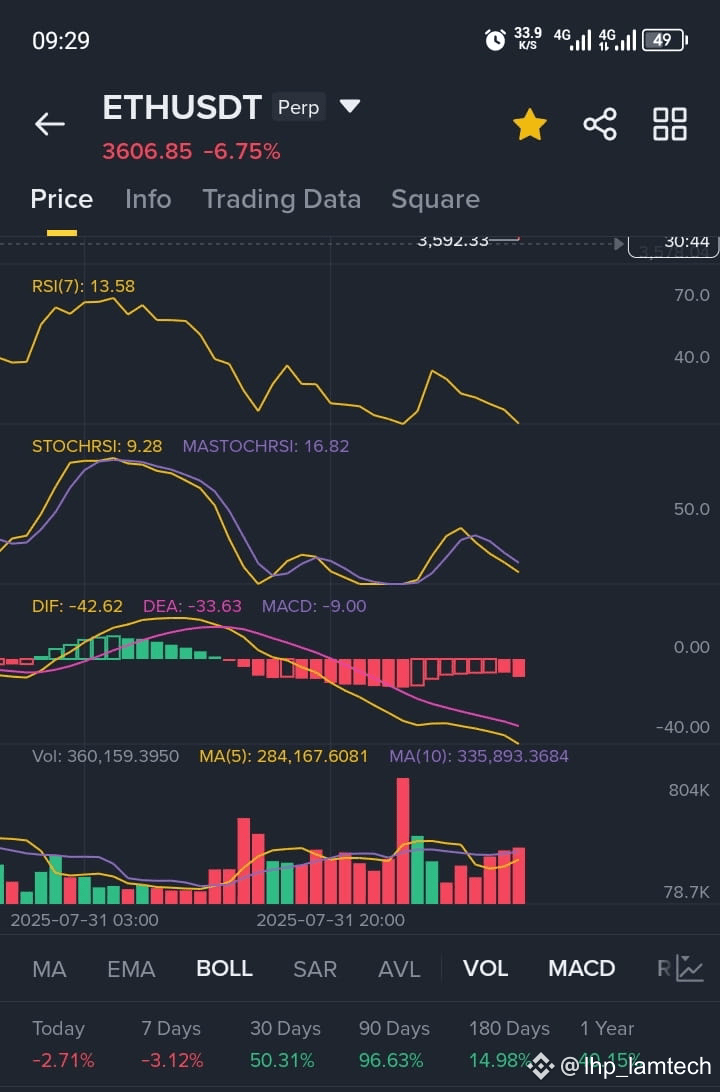Select the -6.75% price change

242,151
